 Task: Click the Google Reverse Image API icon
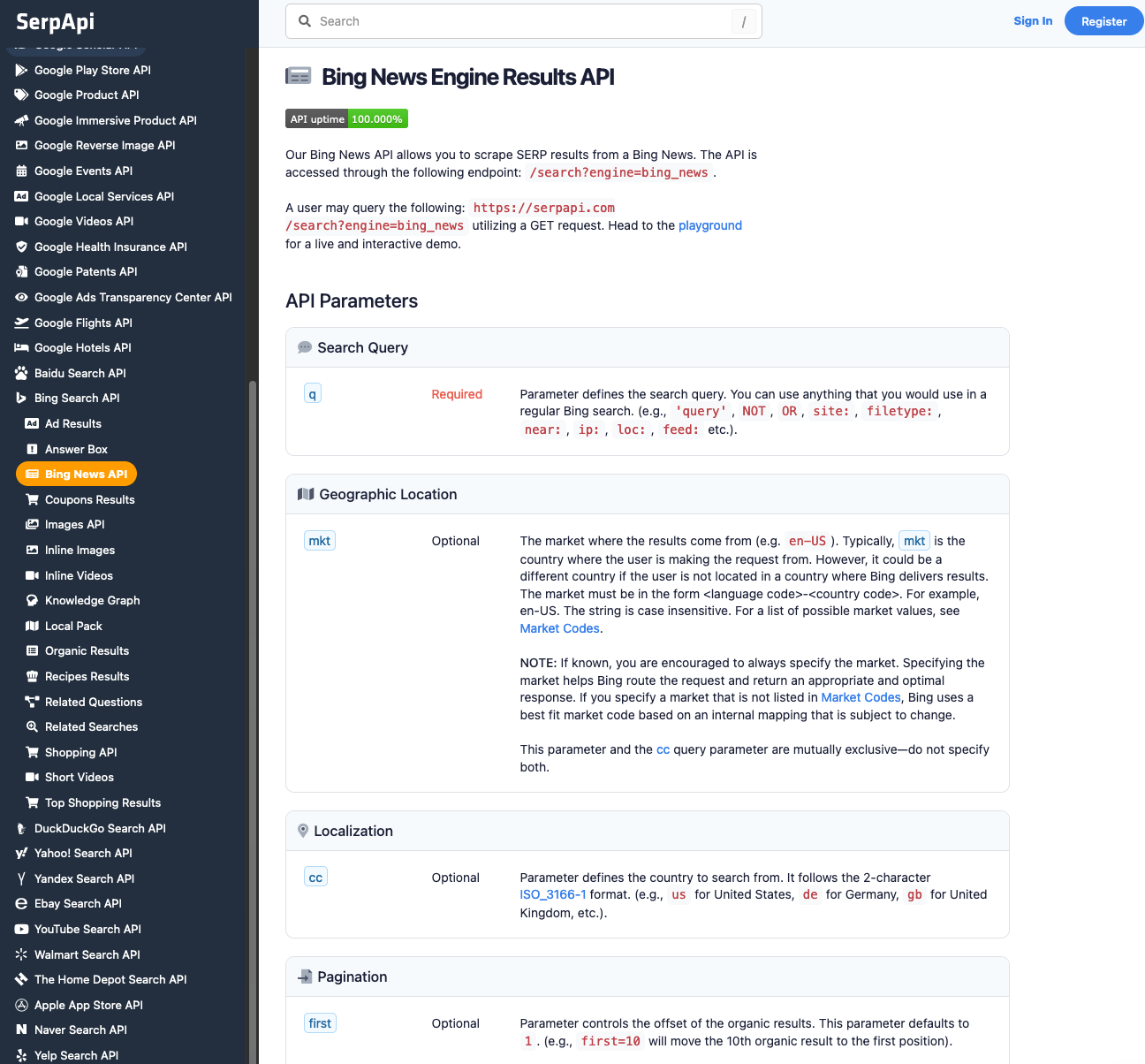(21, 145)
